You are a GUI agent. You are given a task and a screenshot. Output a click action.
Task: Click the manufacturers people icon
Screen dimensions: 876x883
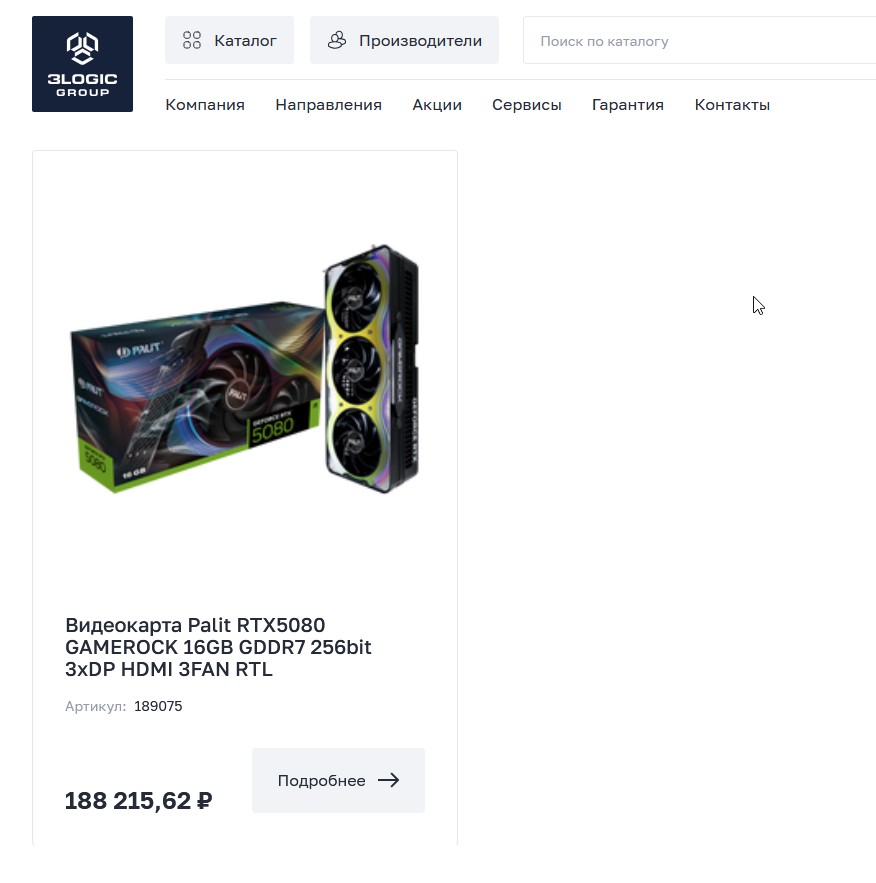(337, 40)
